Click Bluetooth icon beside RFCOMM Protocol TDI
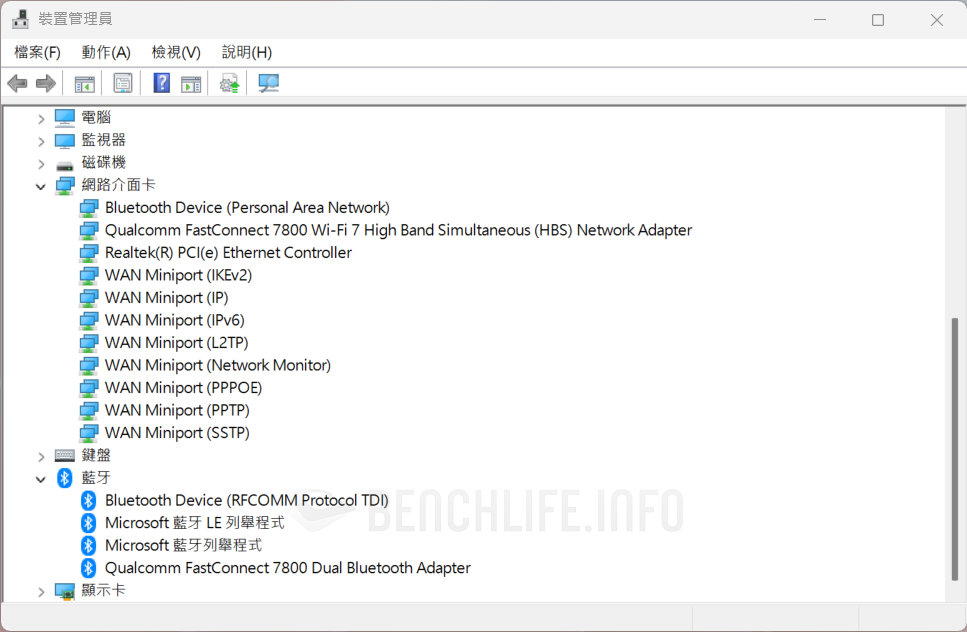Image resolution: width=967 pixels, height=632 pixels. click(88, 501)
